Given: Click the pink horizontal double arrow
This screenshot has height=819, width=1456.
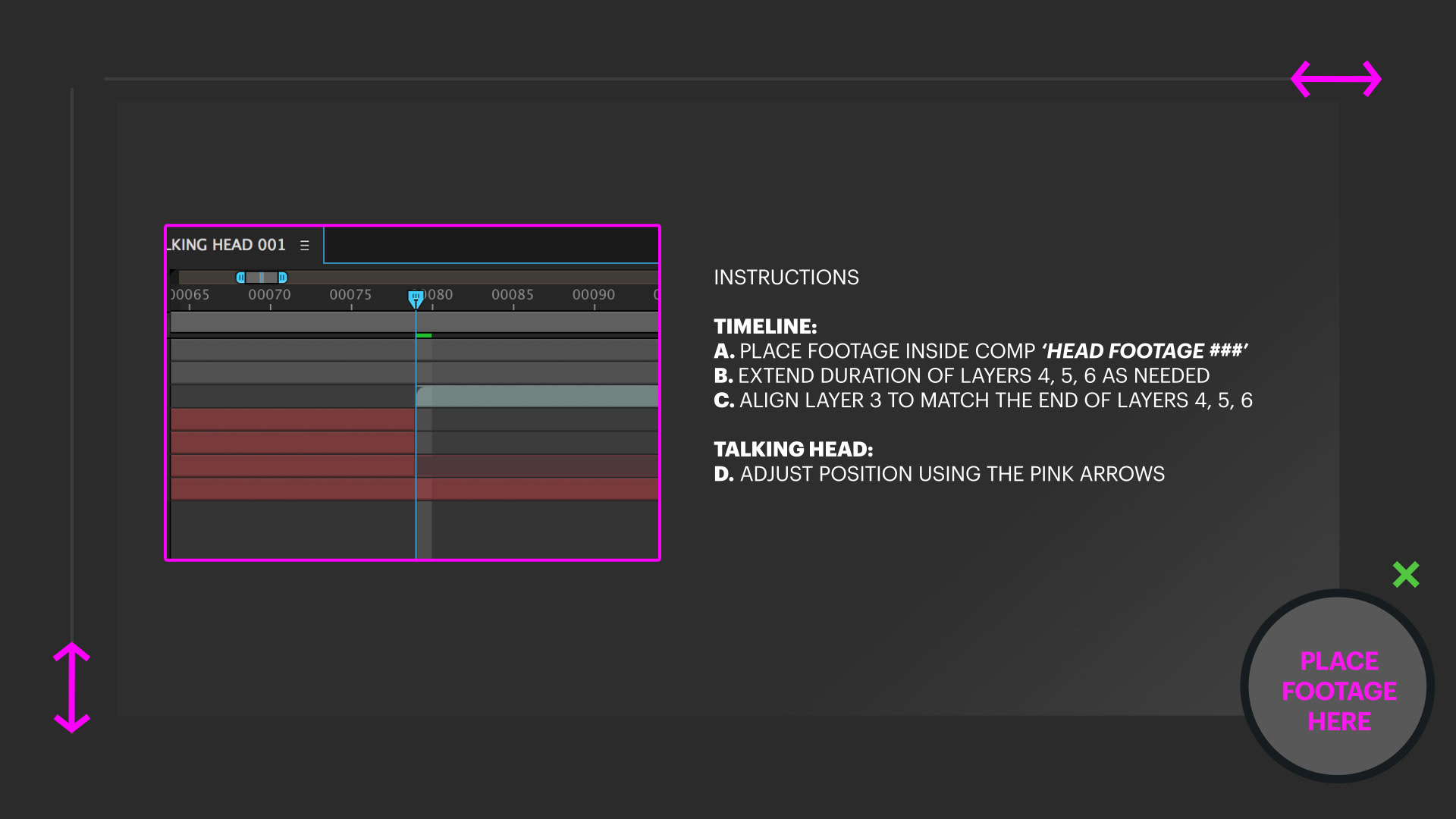Looking at the screenshot, I should (1336, 79).
